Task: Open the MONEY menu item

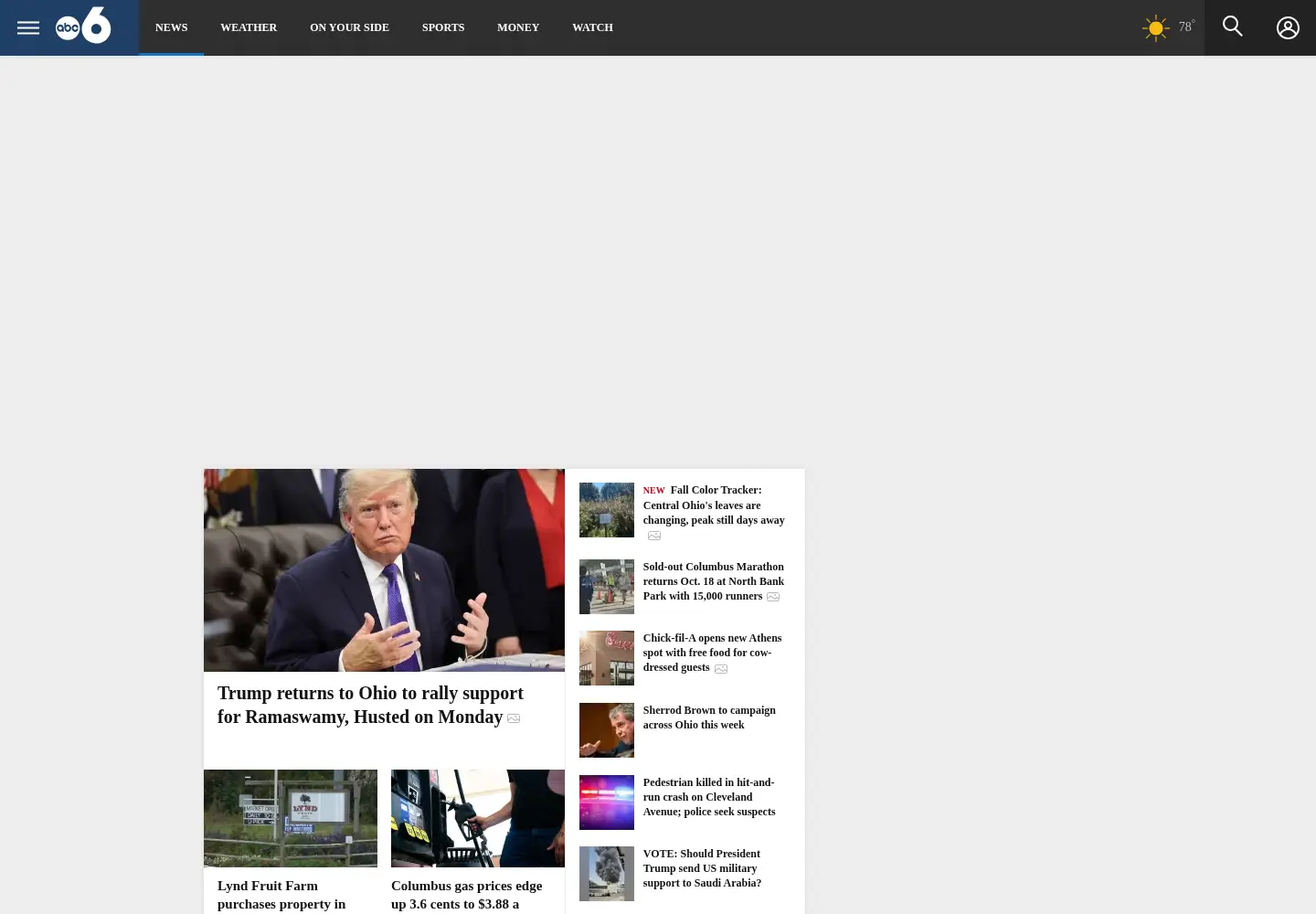Action: [518, 27]
